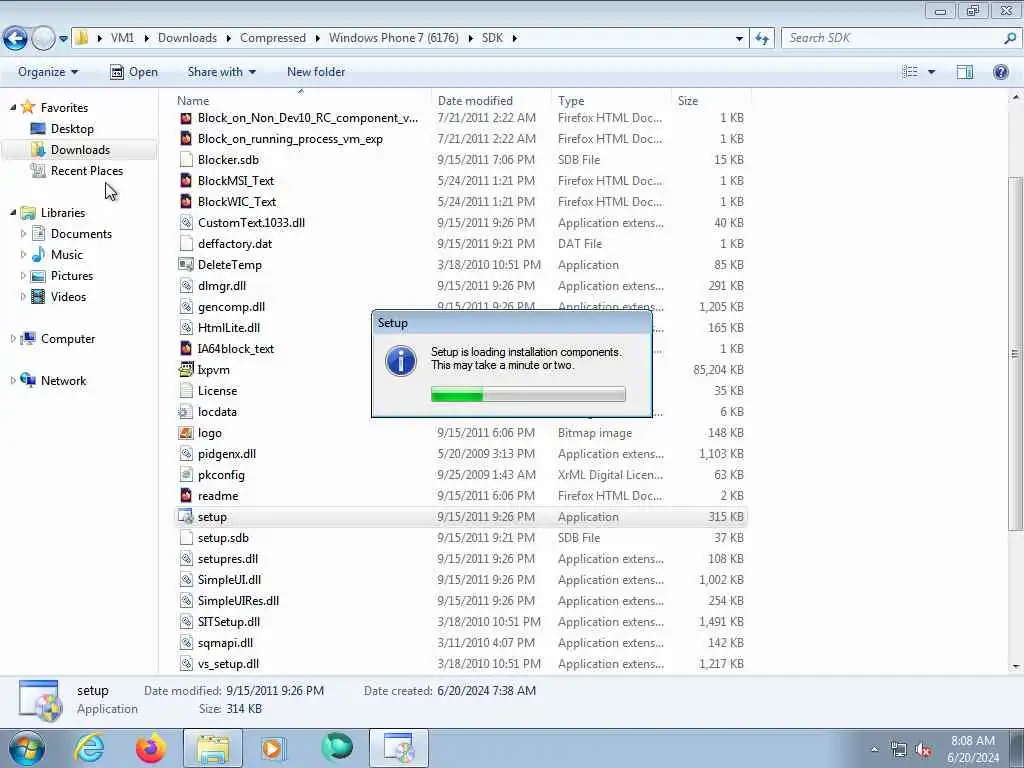Viewport: 1024px width, 768px height.
Task: Click the refresh button beside the address bar
Action: [x=762, y=38]
